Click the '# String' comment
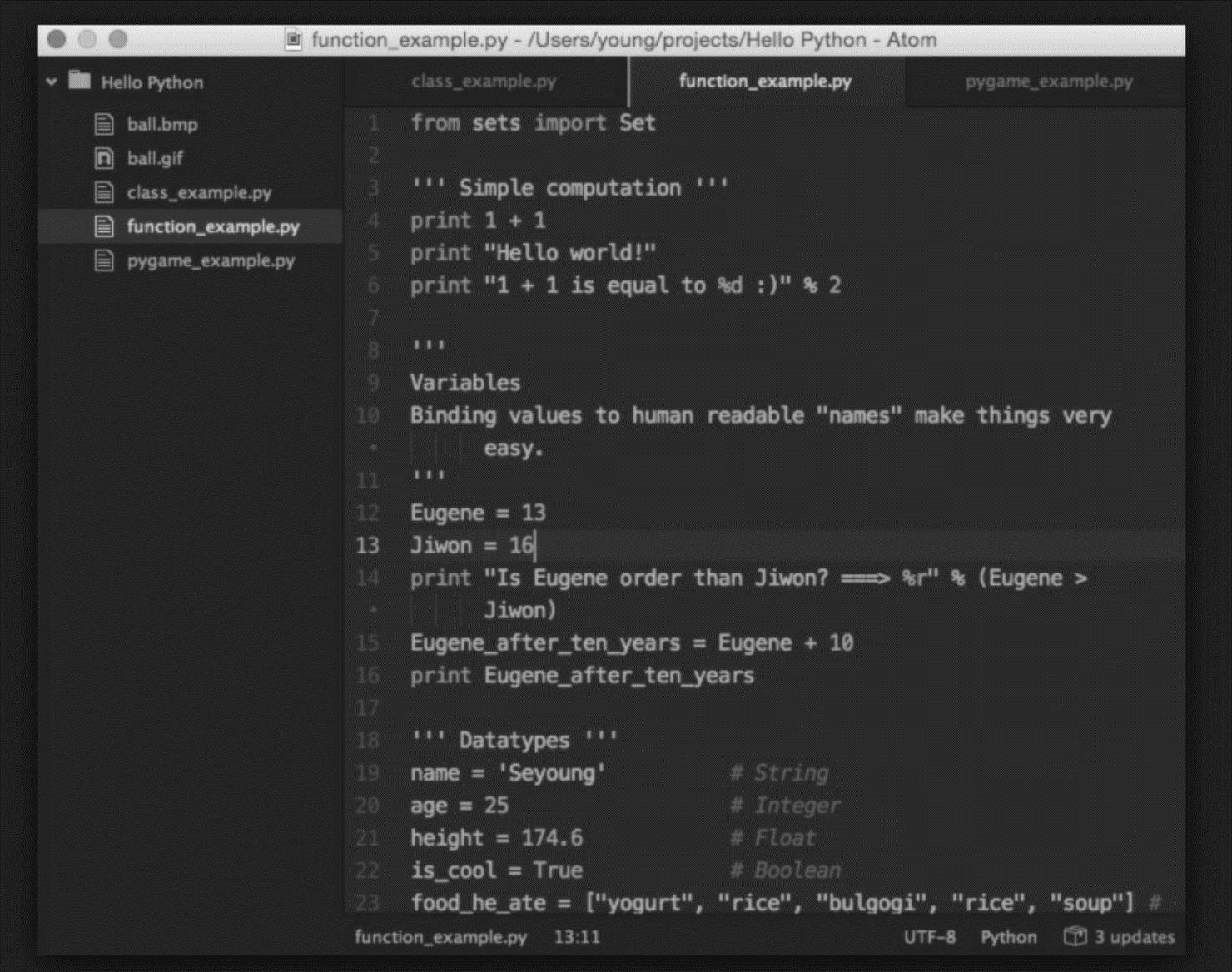 (779, 773)
